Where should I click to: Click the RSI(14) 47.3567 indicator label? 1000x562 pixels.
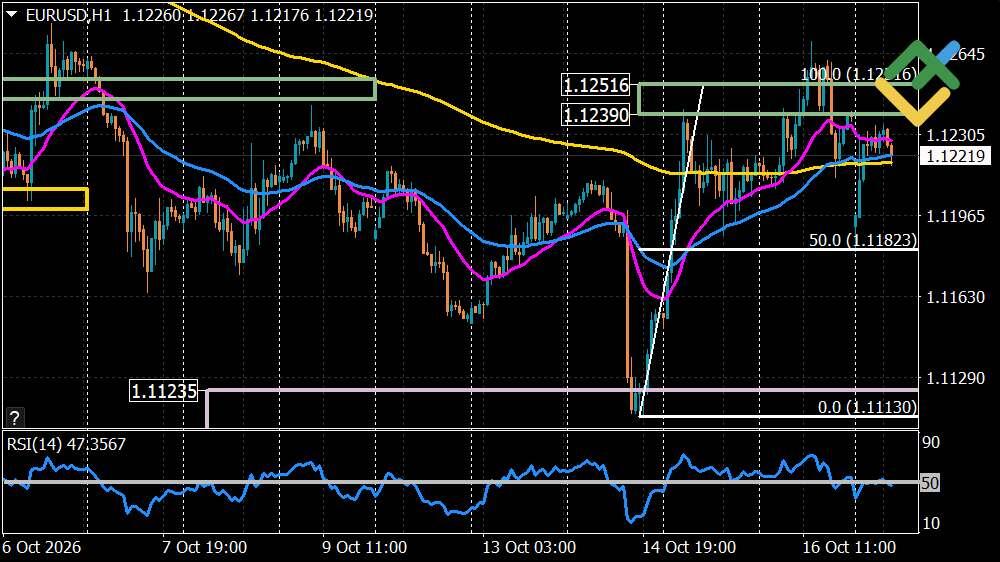pos(66,444)
